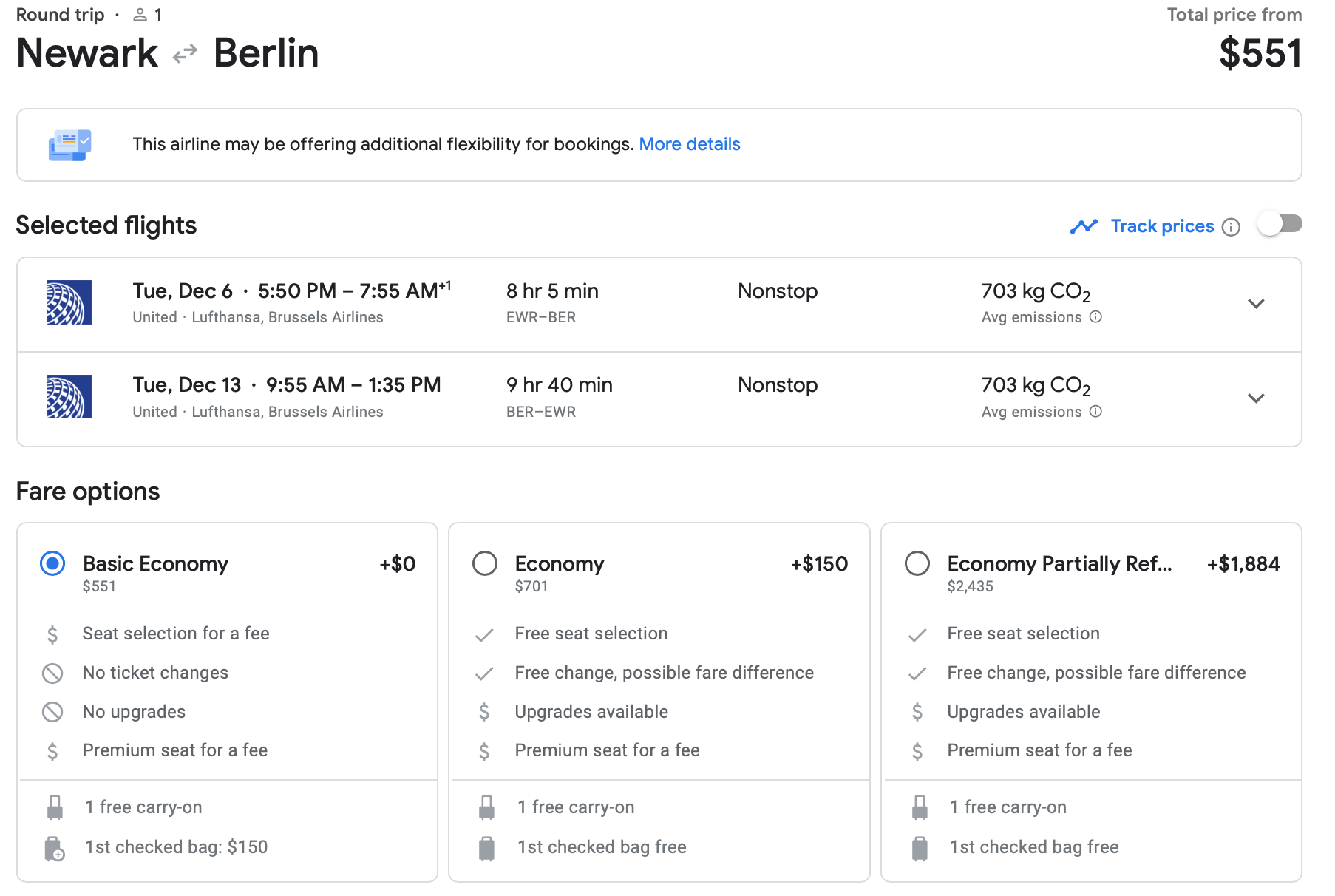This screenshot has width=1335, height=896.
Task: Click the booking flexibility ticket icon
Action: click(x=69, y=145)
